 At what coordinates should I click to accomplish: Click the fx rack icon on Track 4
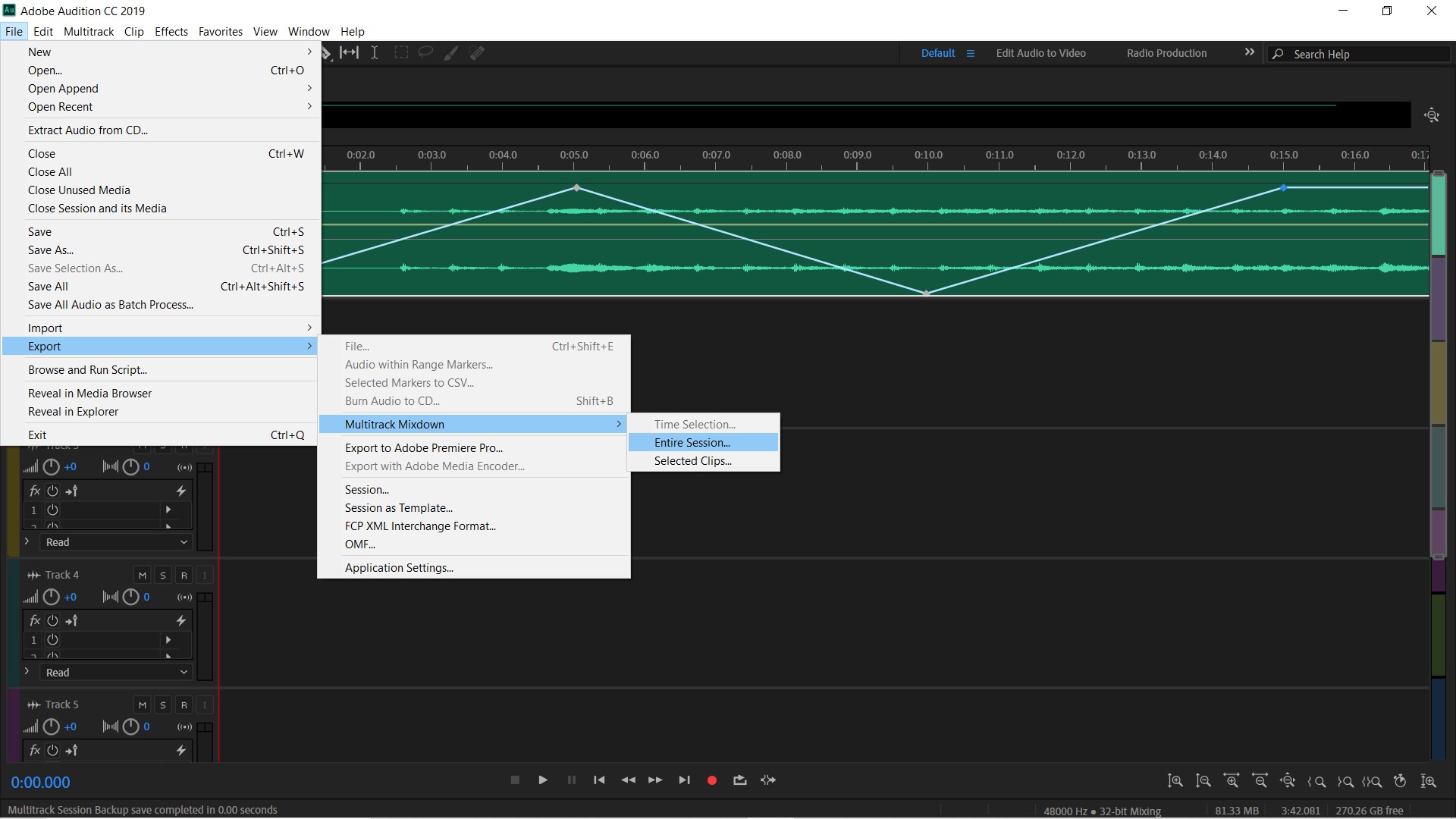click(x=34, y=620)
